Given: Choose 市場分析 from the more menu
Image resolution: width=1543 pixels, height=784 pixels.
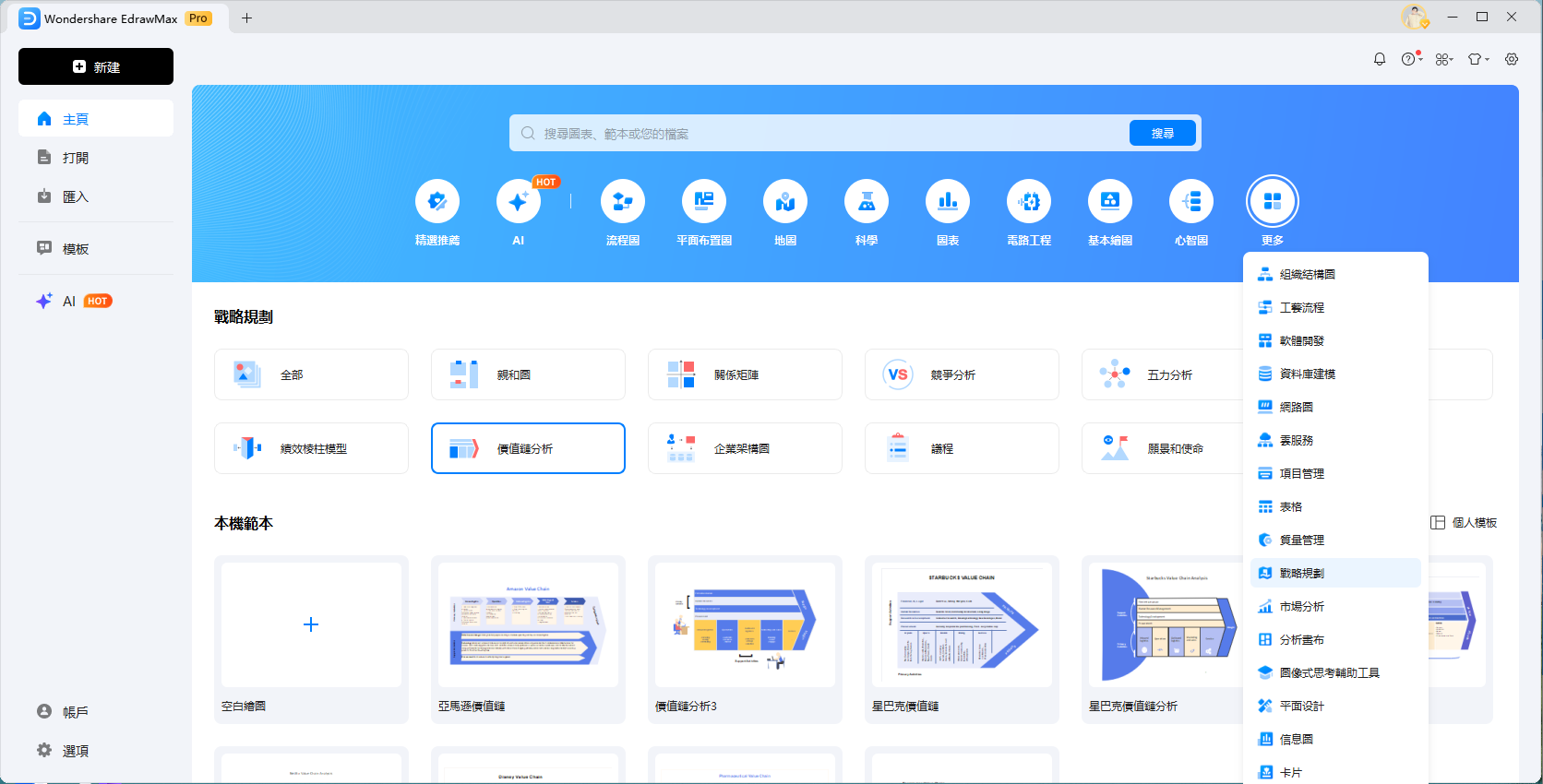Looking at the screenshot, I should coord(1335,606).
